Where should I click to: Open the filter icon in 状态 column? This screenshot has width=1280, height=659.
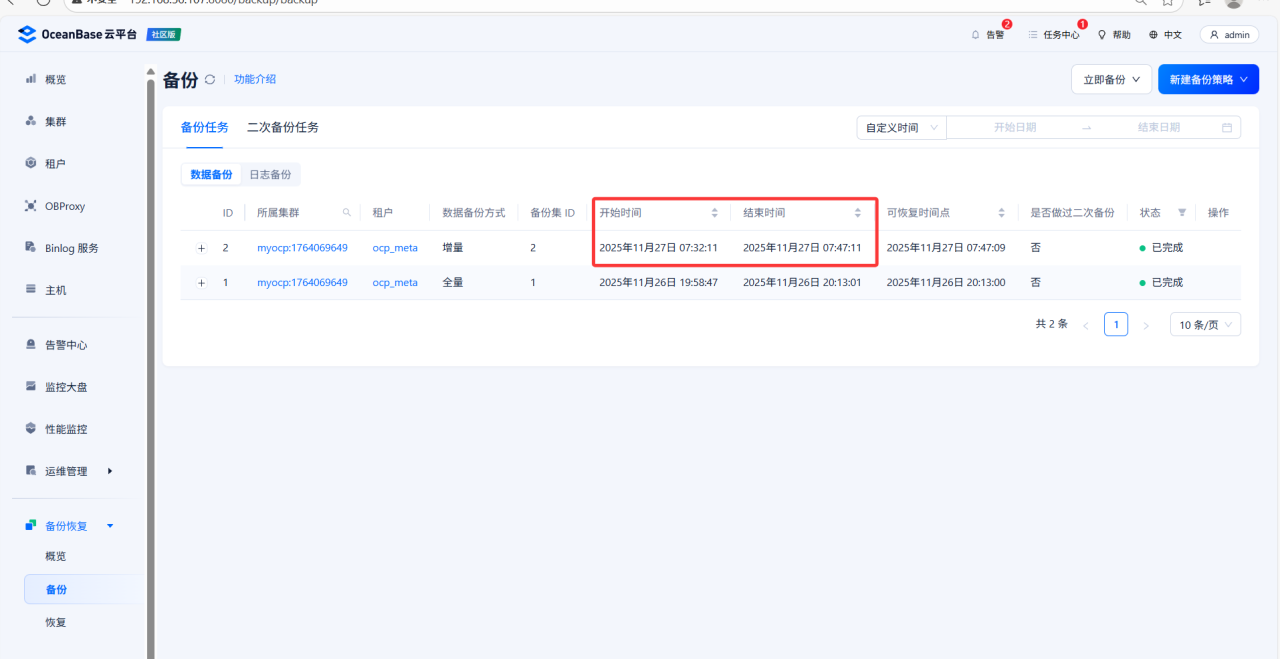(1182, 213)
